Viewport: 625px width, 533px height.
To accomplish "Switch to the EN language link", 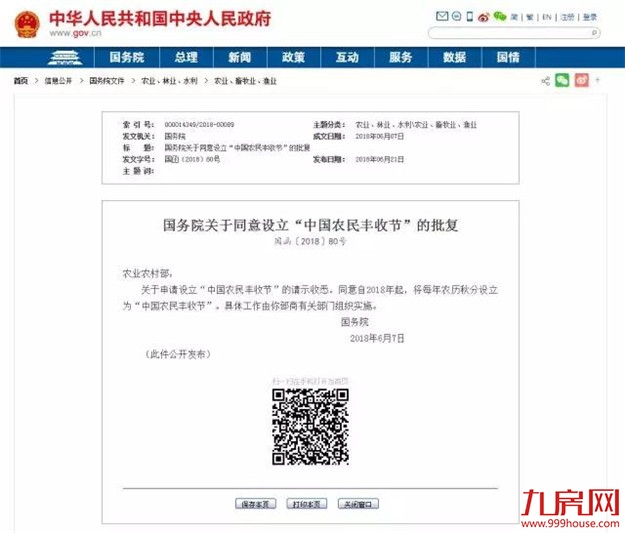I will (x=546, y=17).
